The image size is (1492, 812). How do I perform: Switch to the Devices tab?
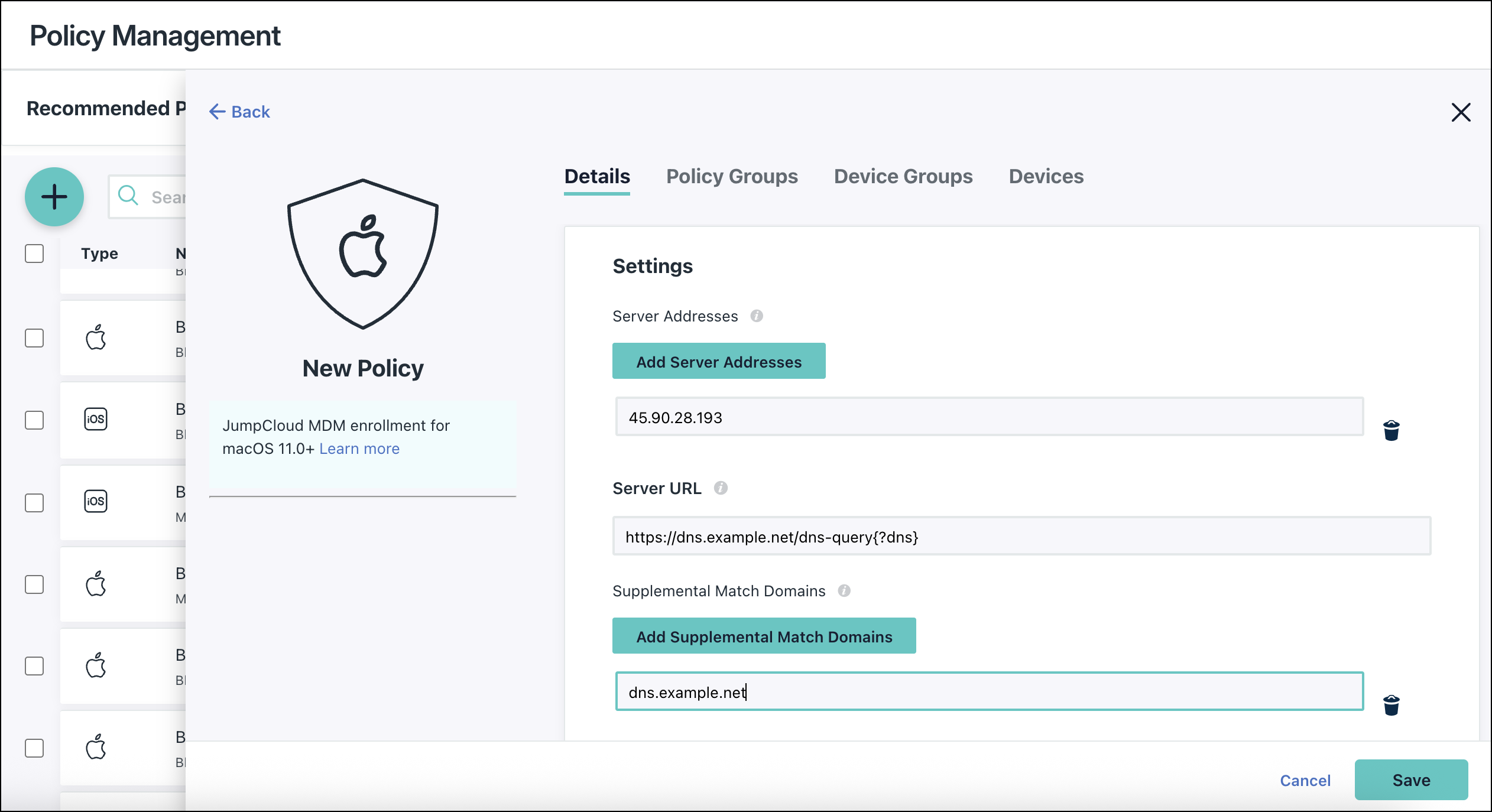[x=1045, y=176]
